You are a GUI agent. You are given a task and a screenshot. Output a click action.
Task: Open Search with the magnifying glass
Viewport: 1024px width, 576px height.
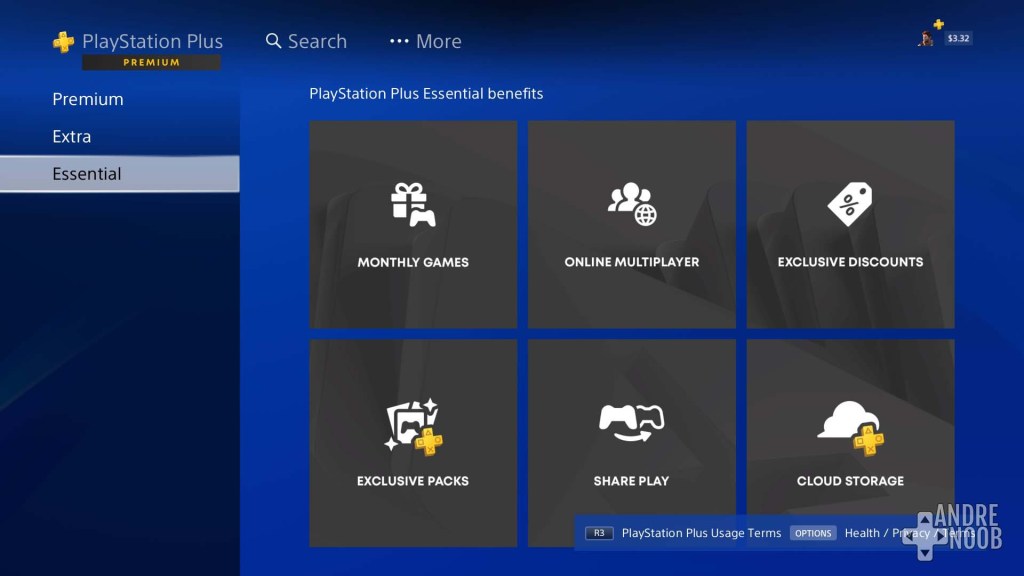click(x=305, y=41)
